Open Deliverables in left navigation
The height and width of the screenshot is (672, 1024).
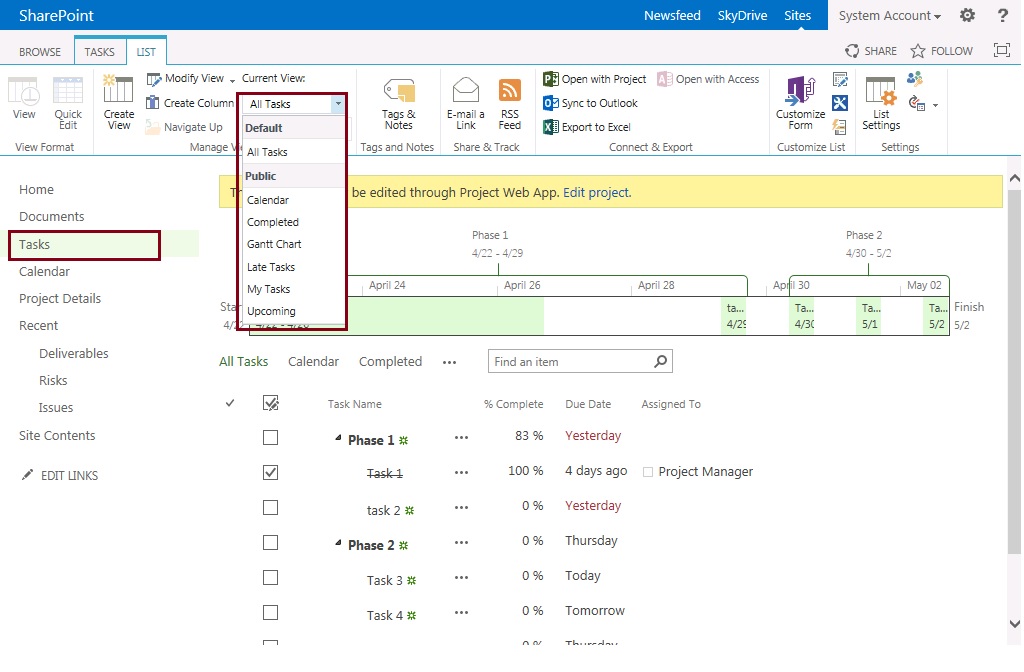[x=74, y=353]
